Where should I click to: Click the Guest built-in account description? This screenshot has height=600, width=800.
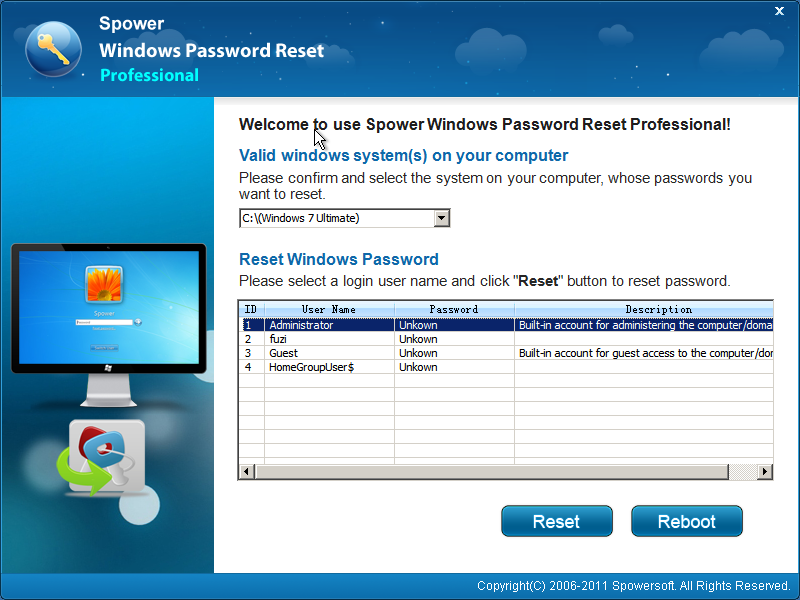coord(644,353)
